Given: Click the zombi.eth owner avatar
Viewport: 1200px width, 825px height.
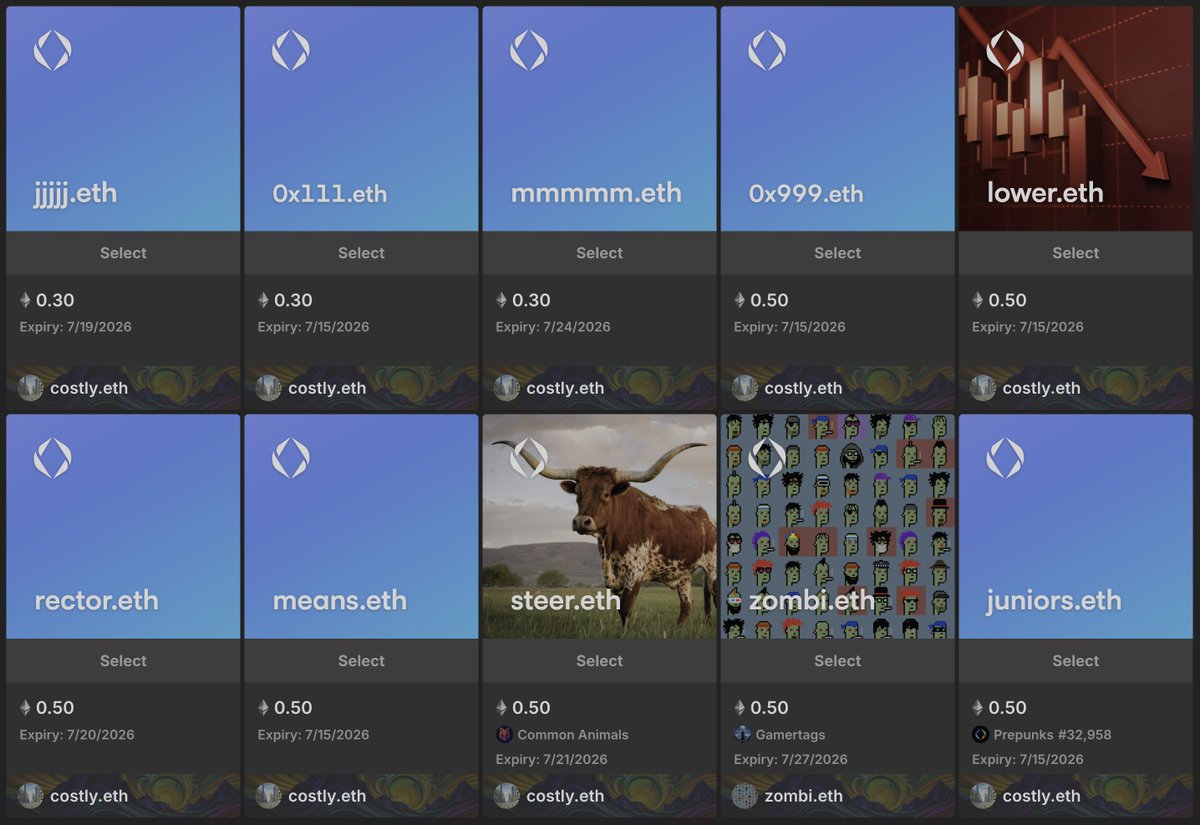Looking at the screenshot, I should [745, 796].
